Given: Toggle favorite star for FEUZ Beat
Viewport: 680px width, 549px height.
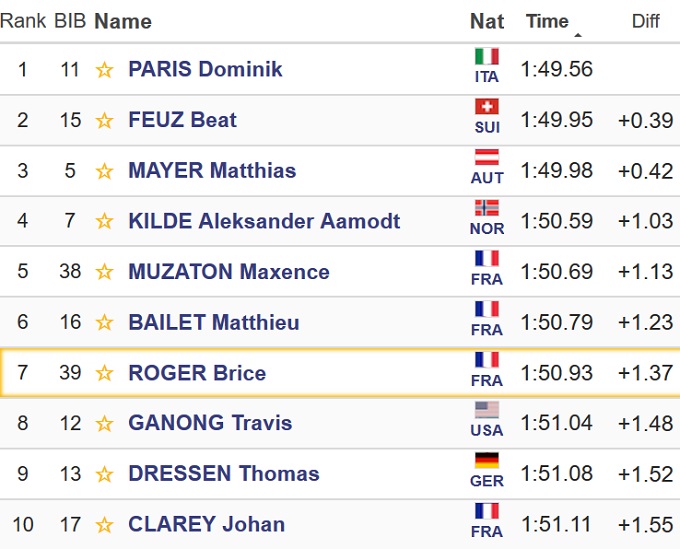Looking at the screenshot, I should (x=104, y=121).
